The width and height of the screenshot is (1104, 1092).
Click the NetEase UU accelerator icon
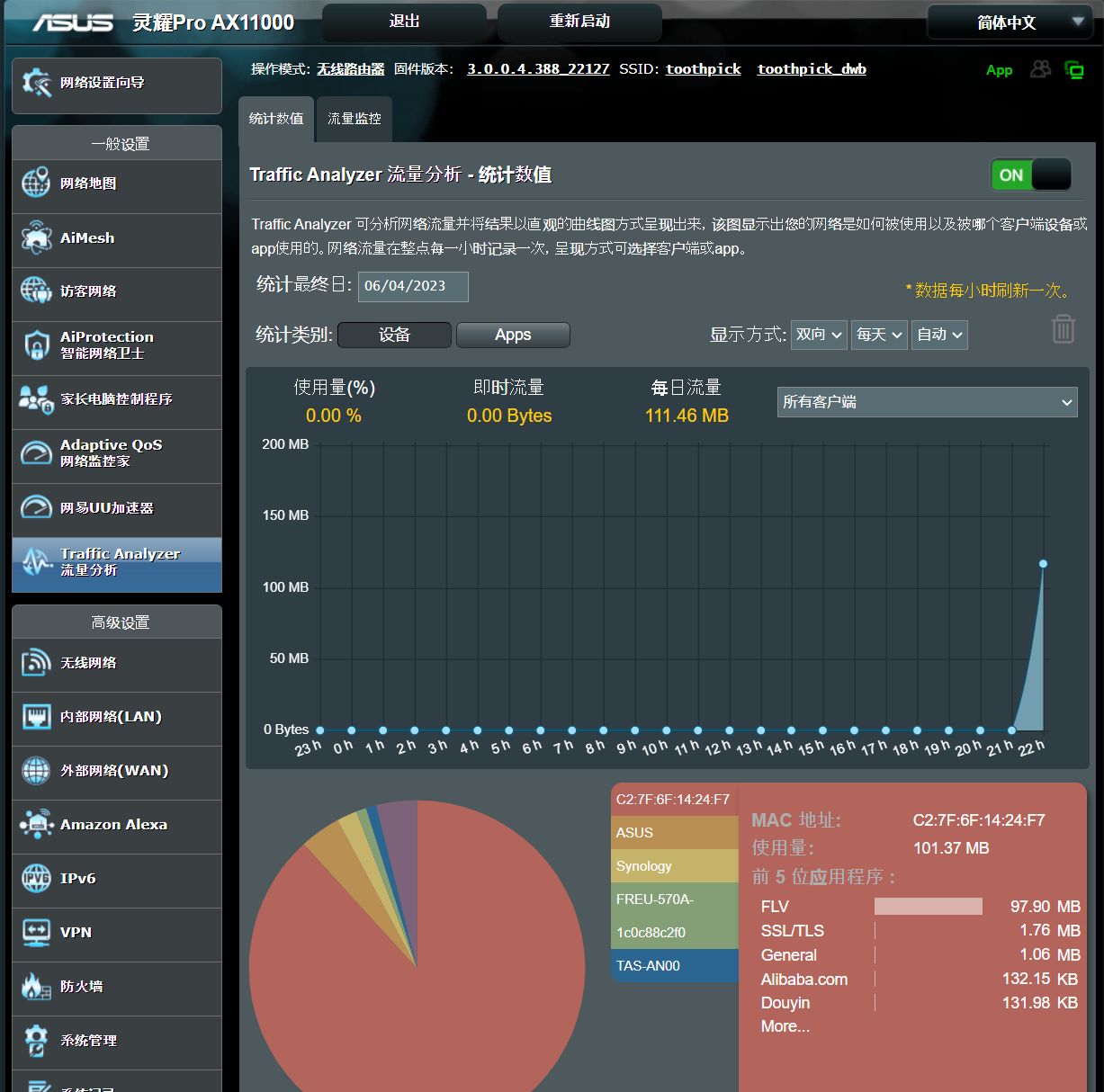tap(36, 506)
